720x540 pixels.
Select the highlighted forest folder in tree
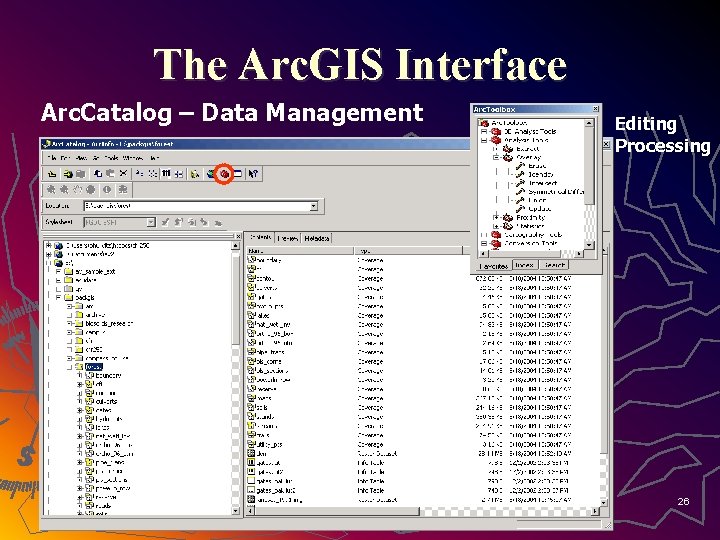tap(94, 366)
